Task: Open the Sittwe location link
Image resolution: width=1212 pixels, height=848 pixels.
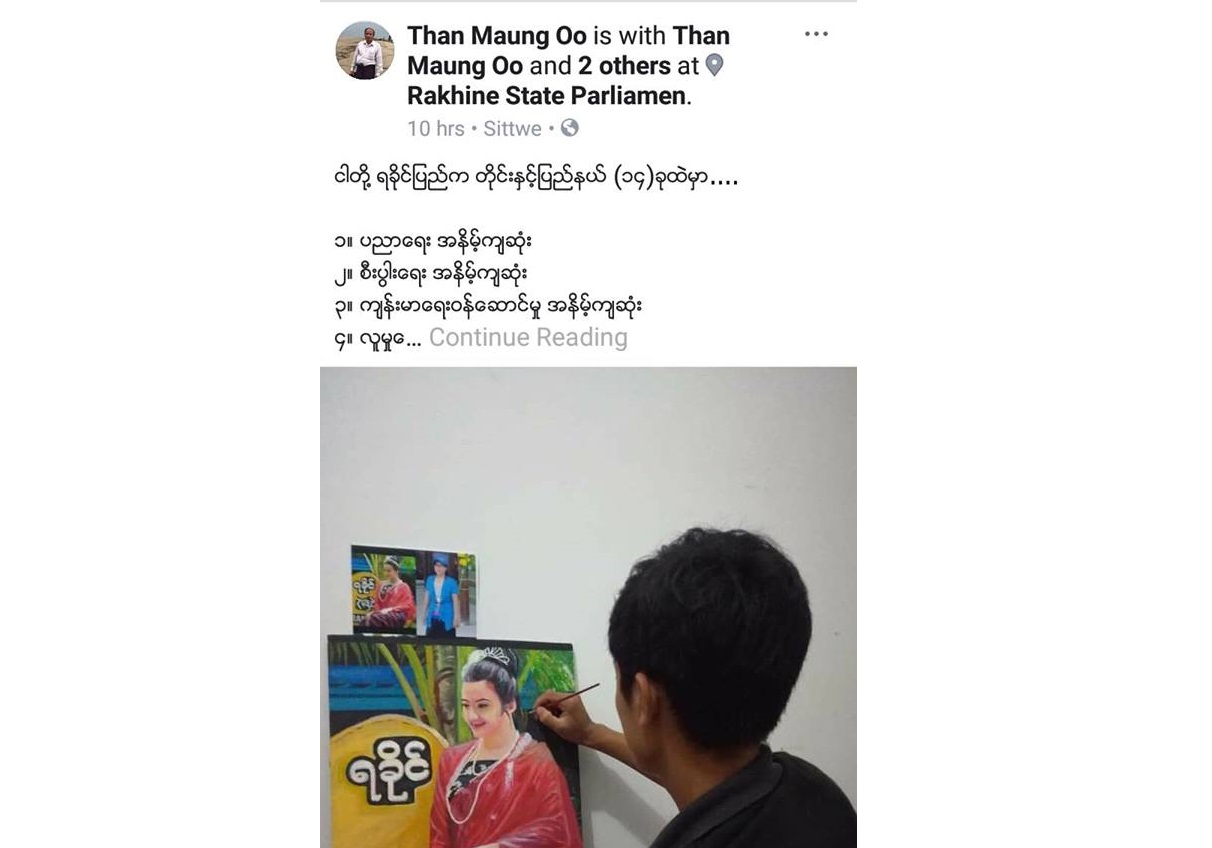Action: tap(512, 128)
